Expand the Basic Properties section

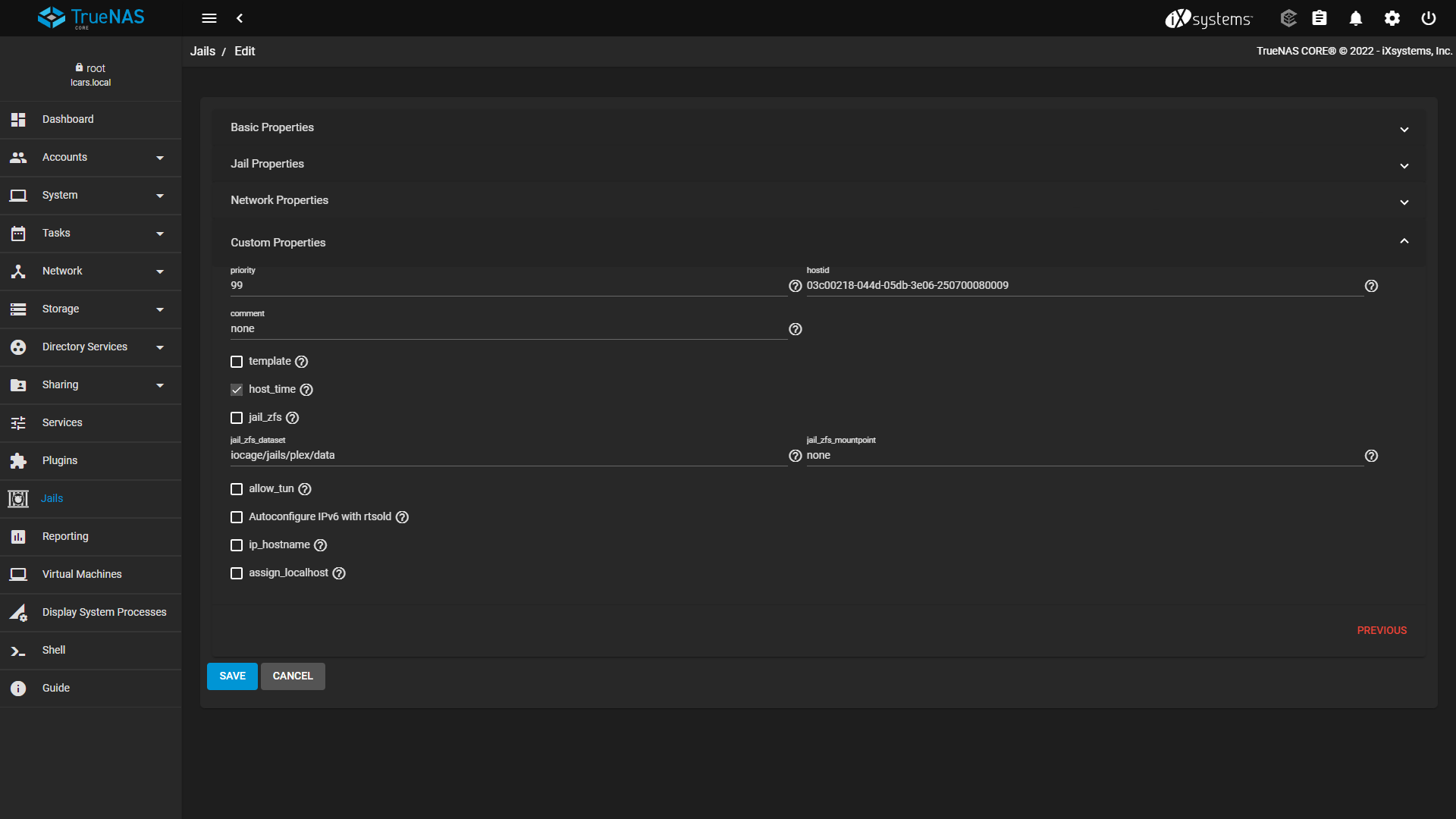pos(817,127)
